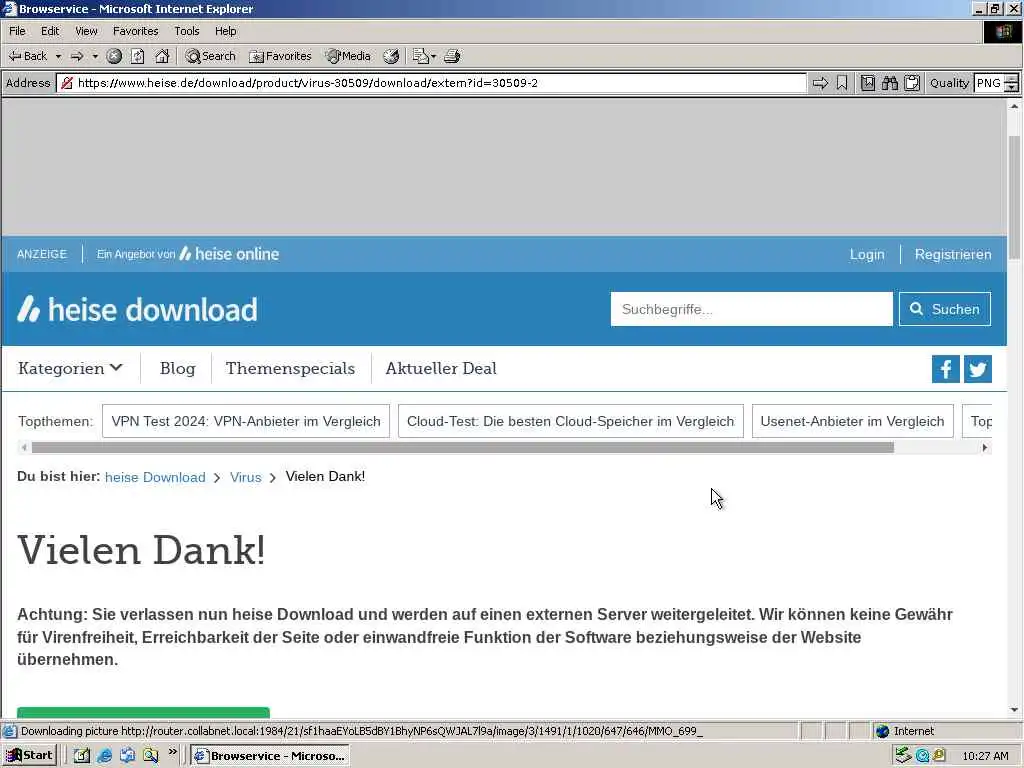Open the Blog tab
Screen dimensions: 1024x768
(178, 368)
